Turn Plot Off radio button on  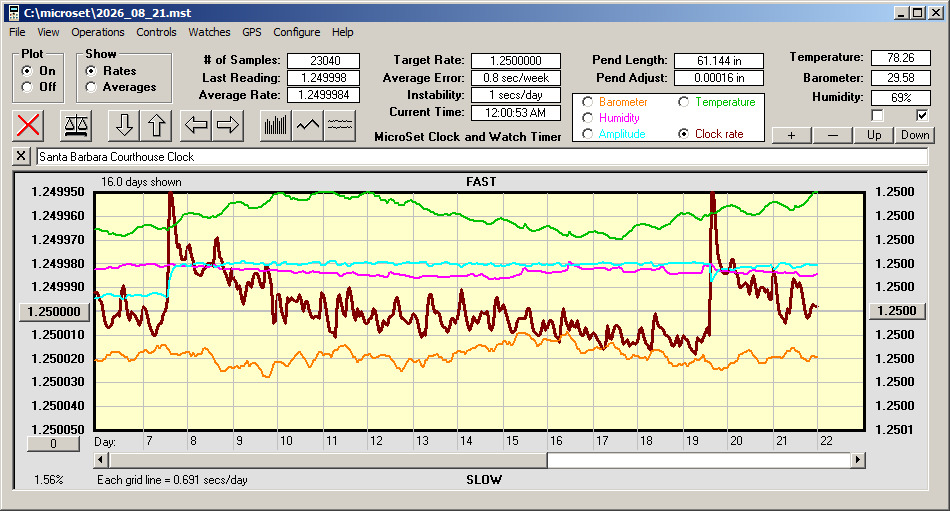[27, 87]
